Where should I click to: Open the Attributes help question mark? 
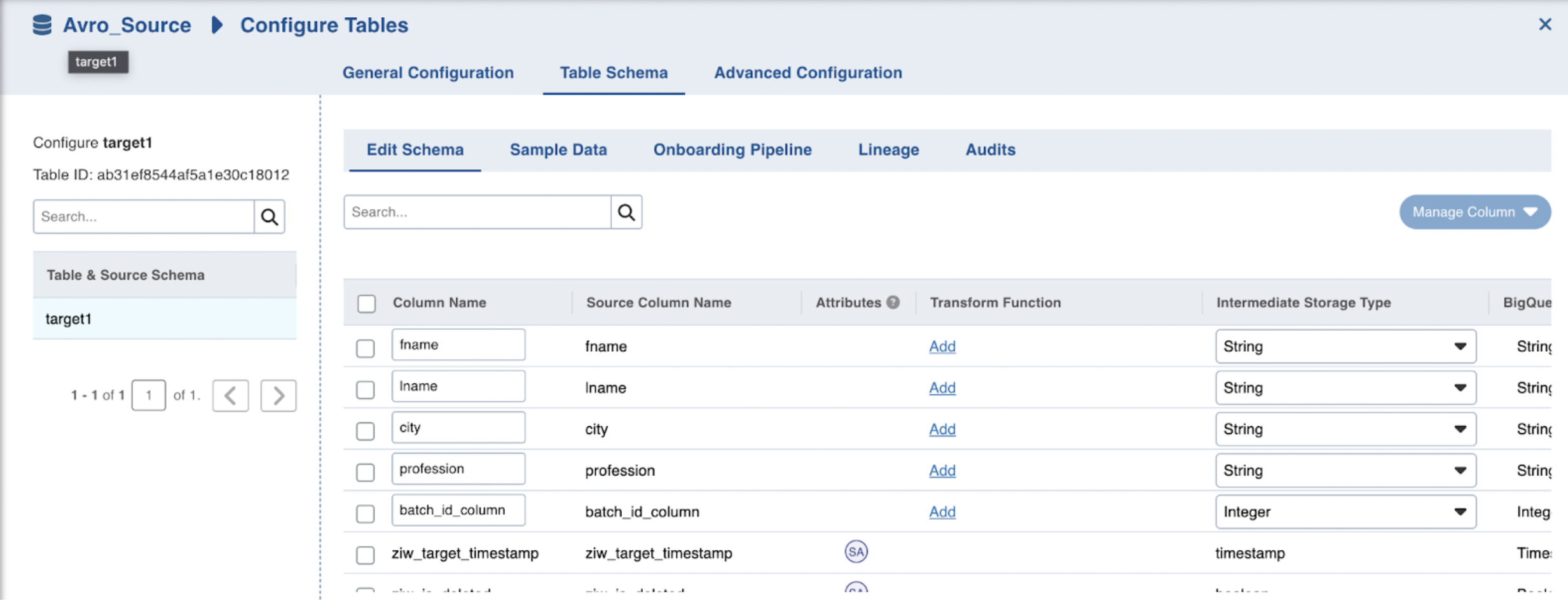coord(893,302)
